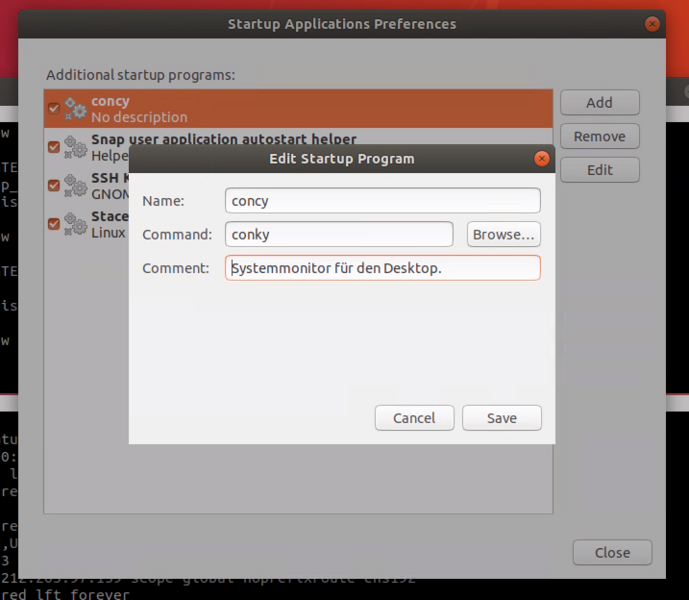Toggle the Stacer entry checkbox
Screen dimensions: 689x600
click(54, 224)
